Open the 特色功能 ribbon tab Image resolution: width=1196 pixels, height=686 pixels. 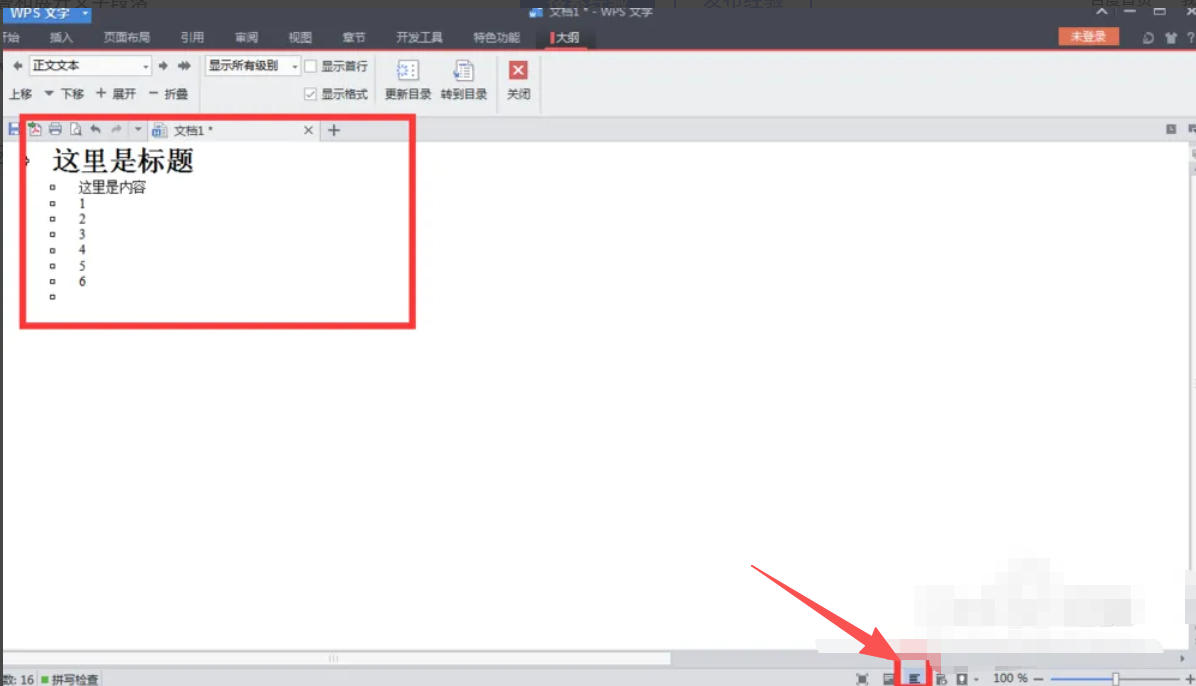pyautogui.click(x=494, y=36)
